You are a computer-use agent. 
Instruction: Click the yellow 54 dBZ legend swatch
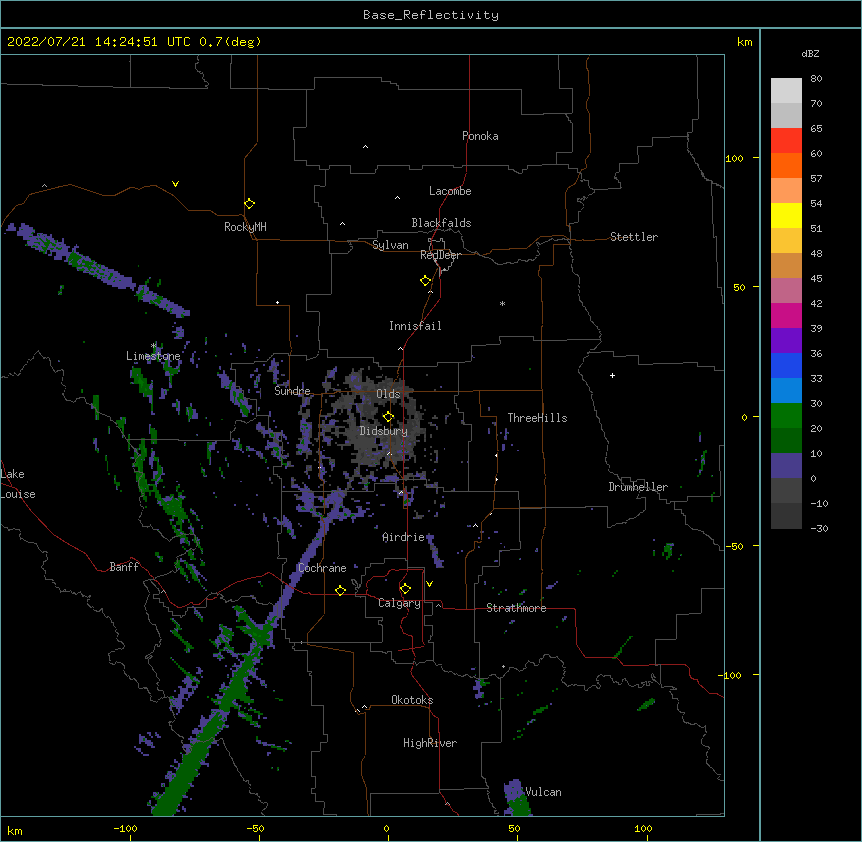(786, 215)
